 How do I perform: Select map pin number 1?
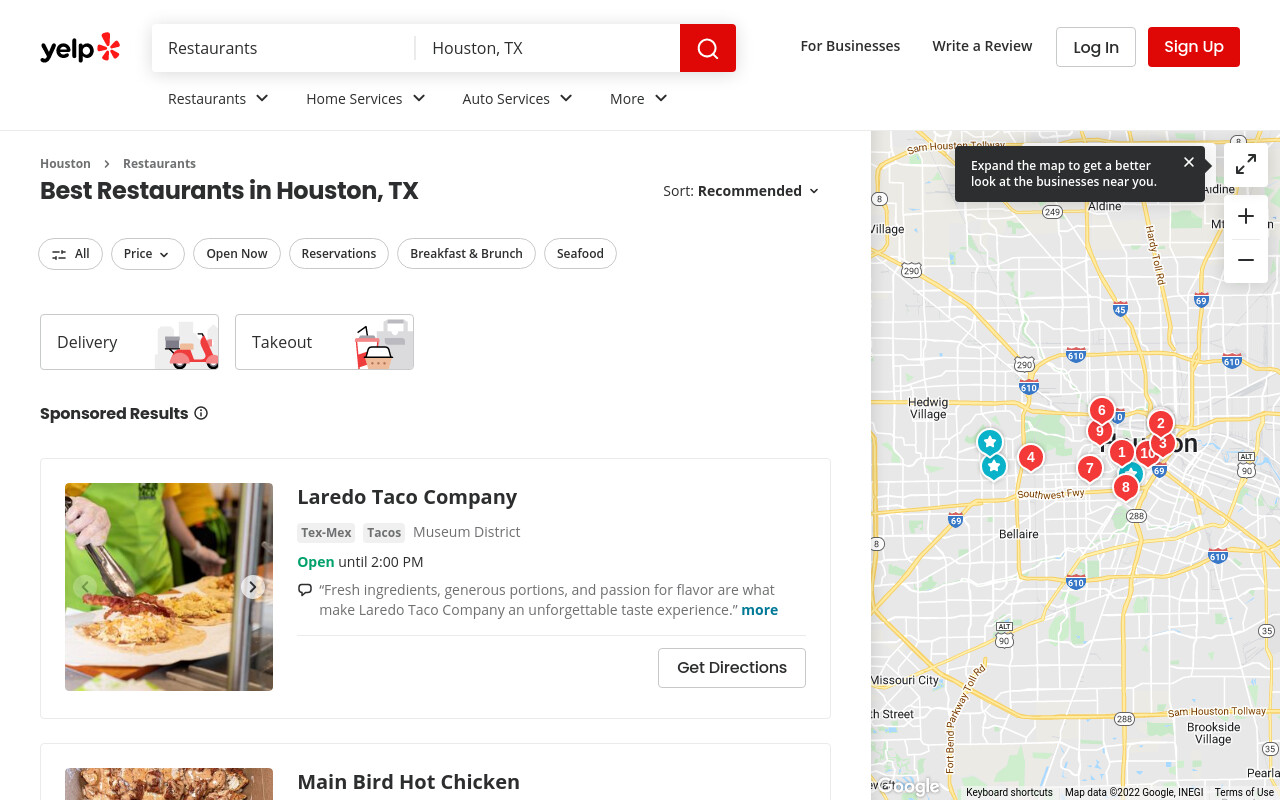[1121, 452]
